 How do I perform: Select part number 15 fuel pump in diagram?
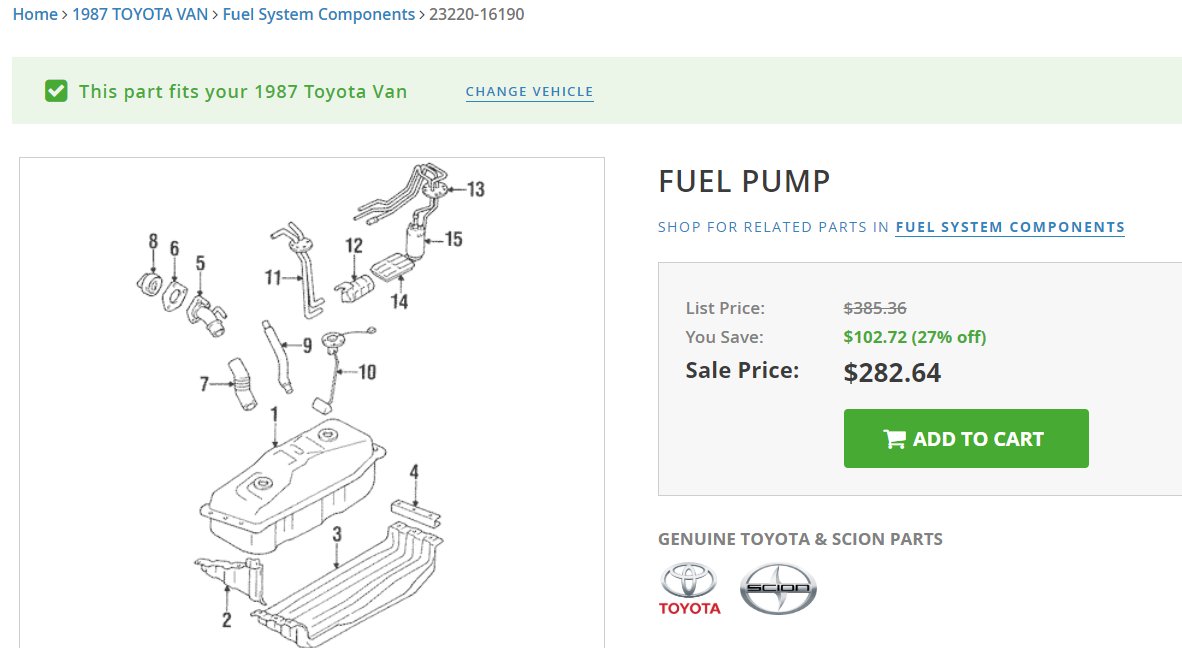415,241
